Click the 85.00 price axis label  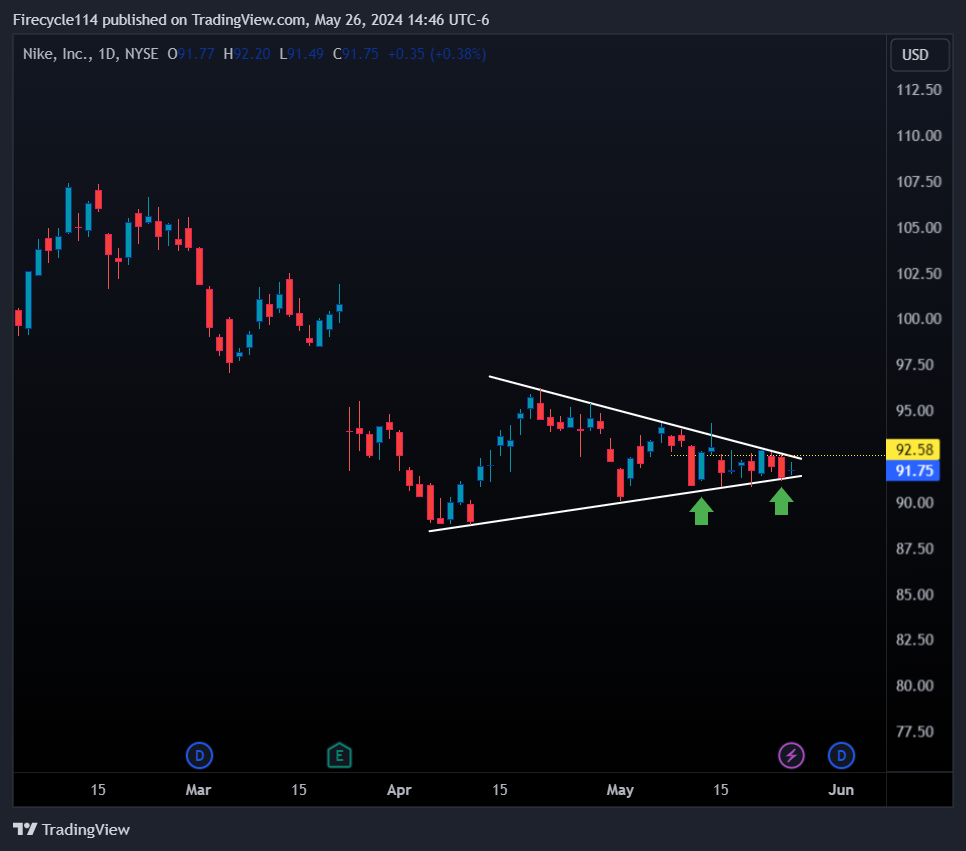(915, 595)
